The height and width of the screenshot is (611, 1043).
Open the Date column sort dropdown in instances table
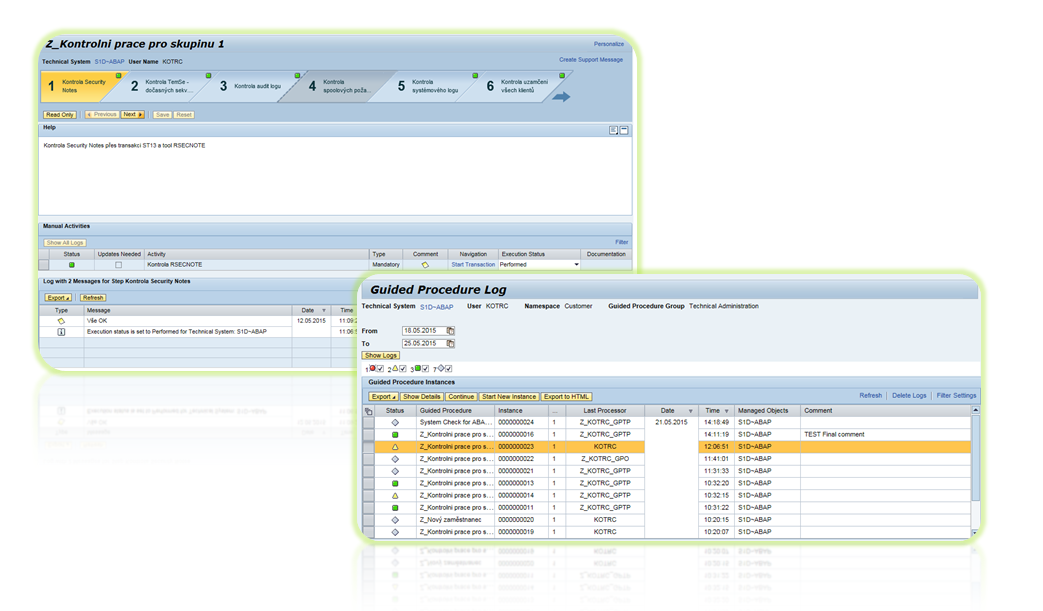[690, 411]
